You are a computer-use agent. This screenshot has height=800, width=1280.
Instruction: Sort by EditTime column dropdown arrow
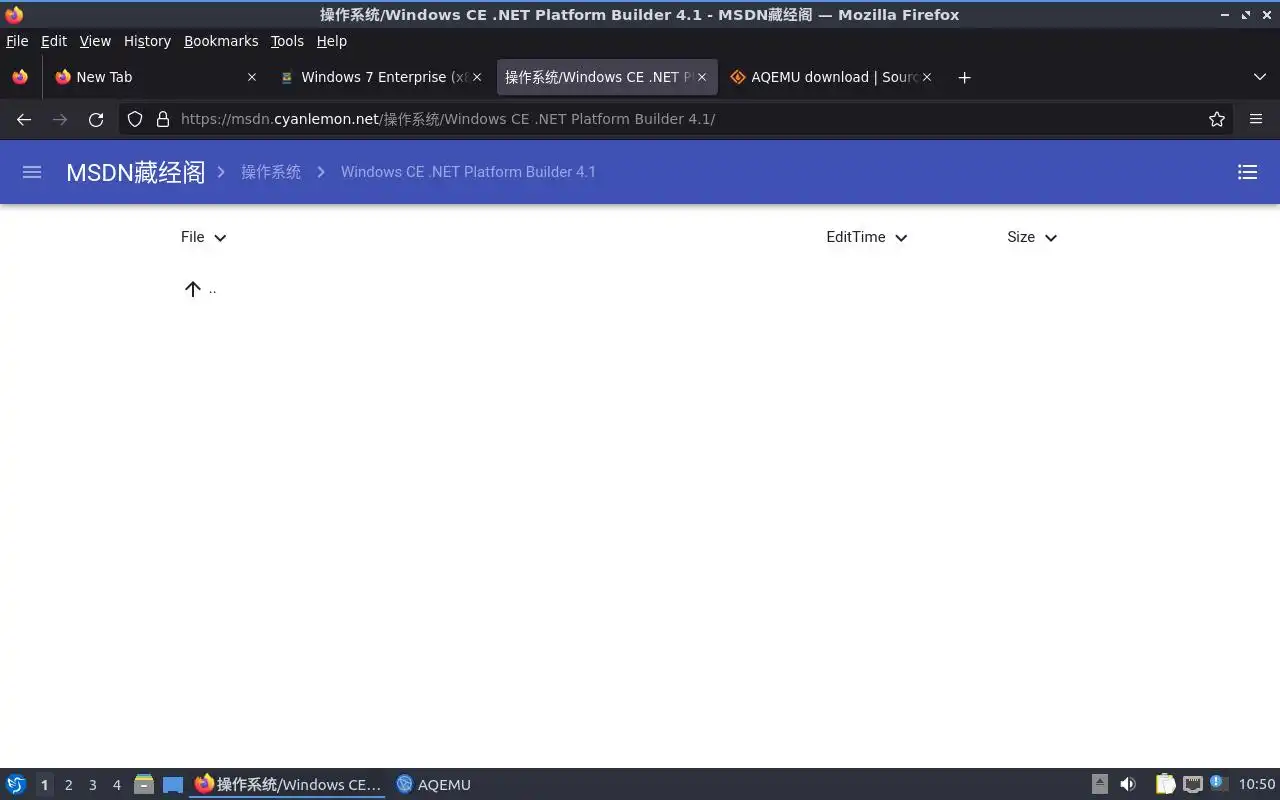coord(901,238)
